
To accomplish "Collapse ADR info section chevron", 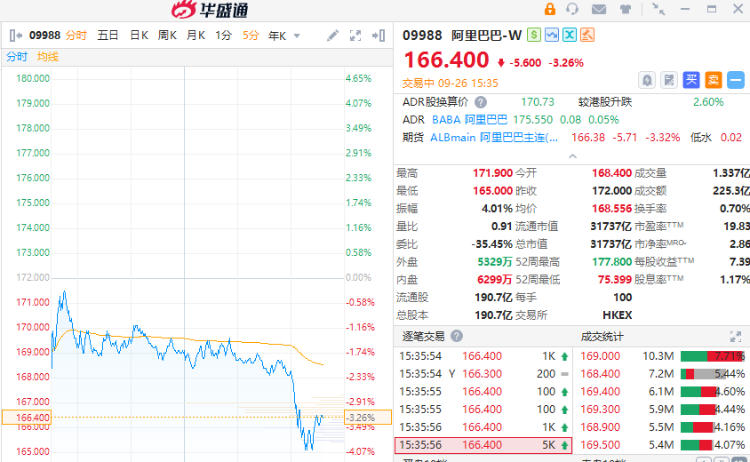I will (573, 156).
